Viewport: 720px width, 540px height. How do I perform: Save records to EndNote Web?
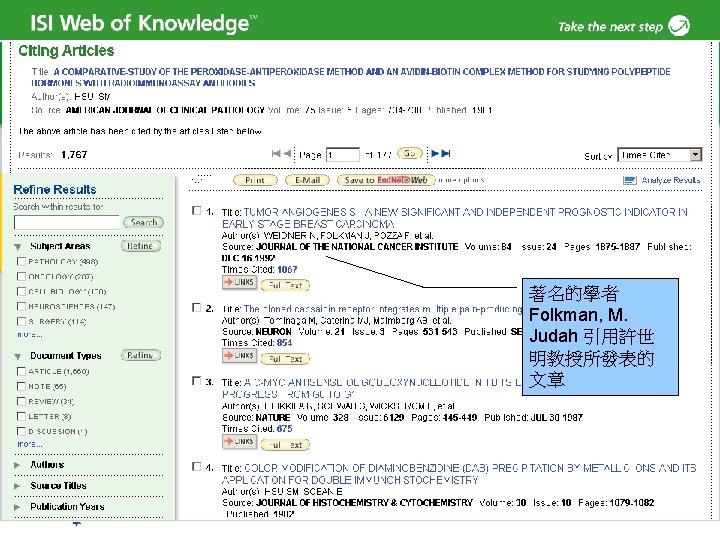[386, 180]
